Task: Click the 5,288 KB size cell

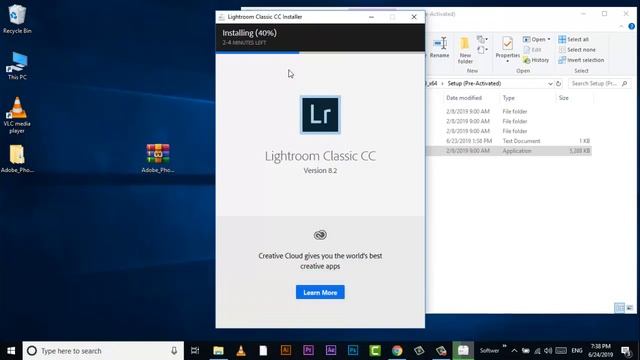Action: (x=580, y=151)
